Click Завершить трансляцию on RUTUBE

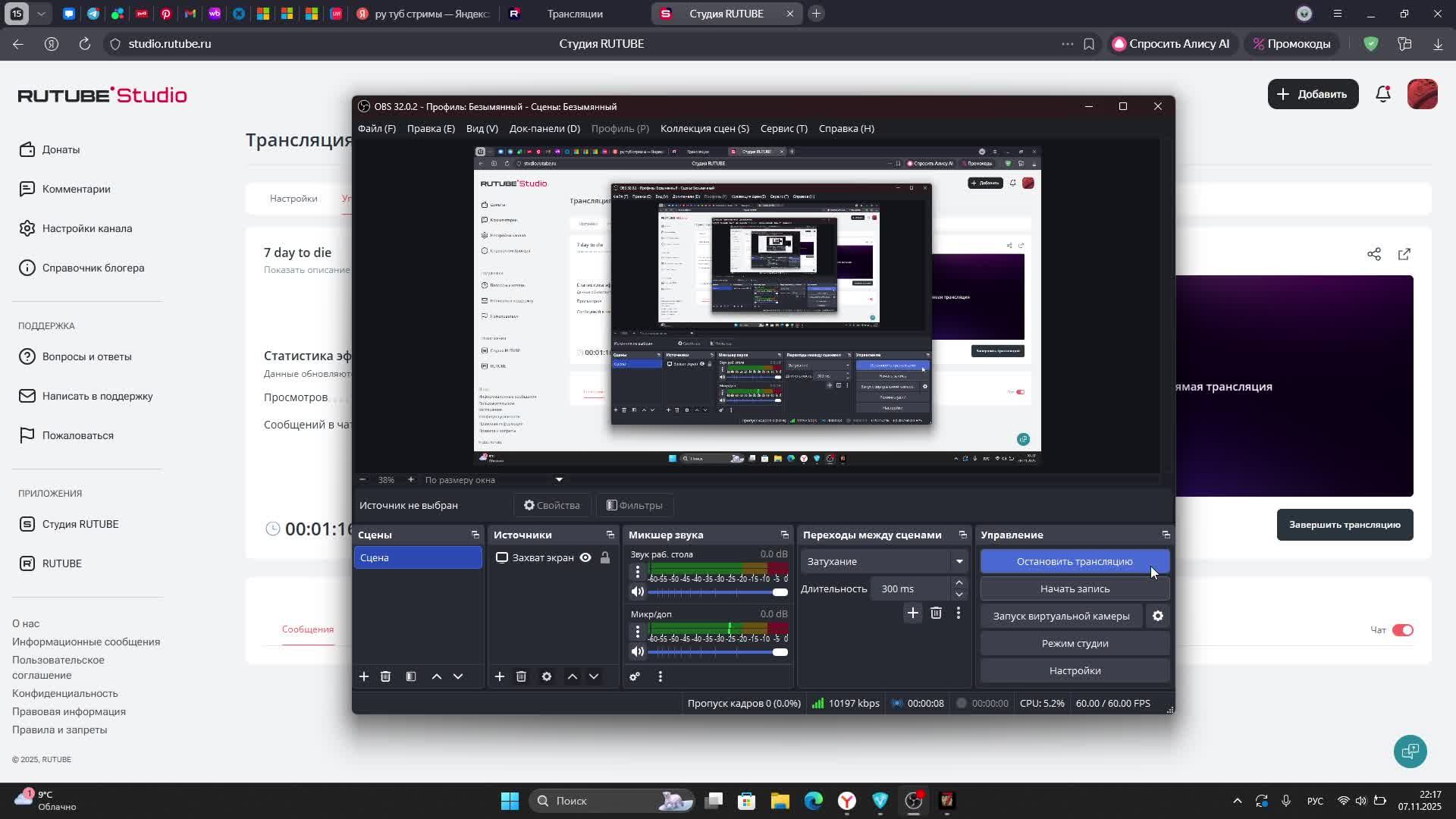pyautogui.click(x=1345, y=525)
